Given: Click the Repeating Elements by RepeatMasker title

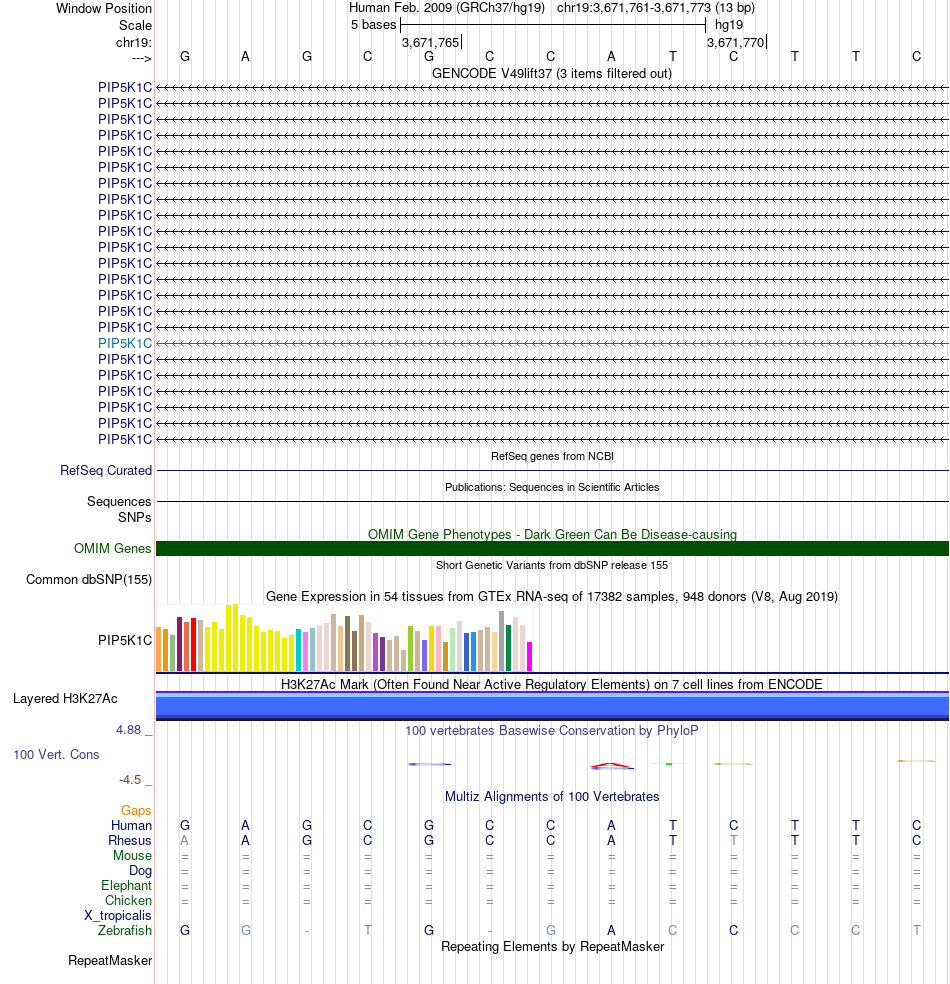Looking at the screenshot, I should (x=552, y=946).
